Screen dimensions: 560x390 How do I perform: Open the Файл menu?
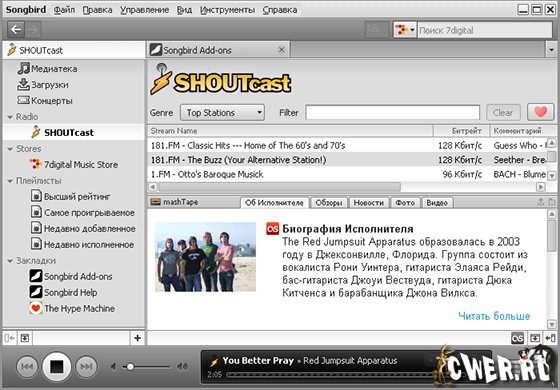click(64, 10)
